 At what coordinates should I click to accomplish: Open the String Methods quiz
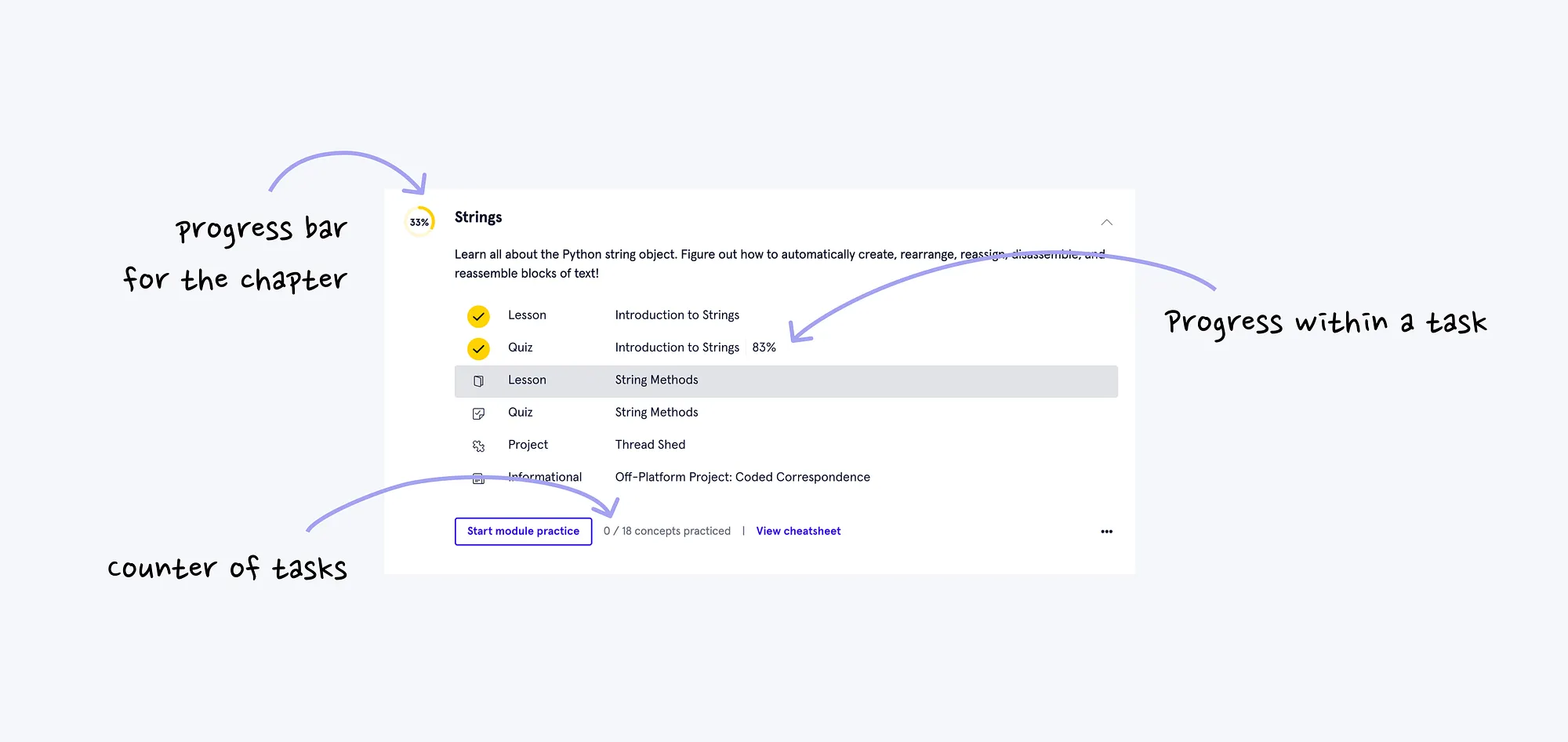(656, 413)
